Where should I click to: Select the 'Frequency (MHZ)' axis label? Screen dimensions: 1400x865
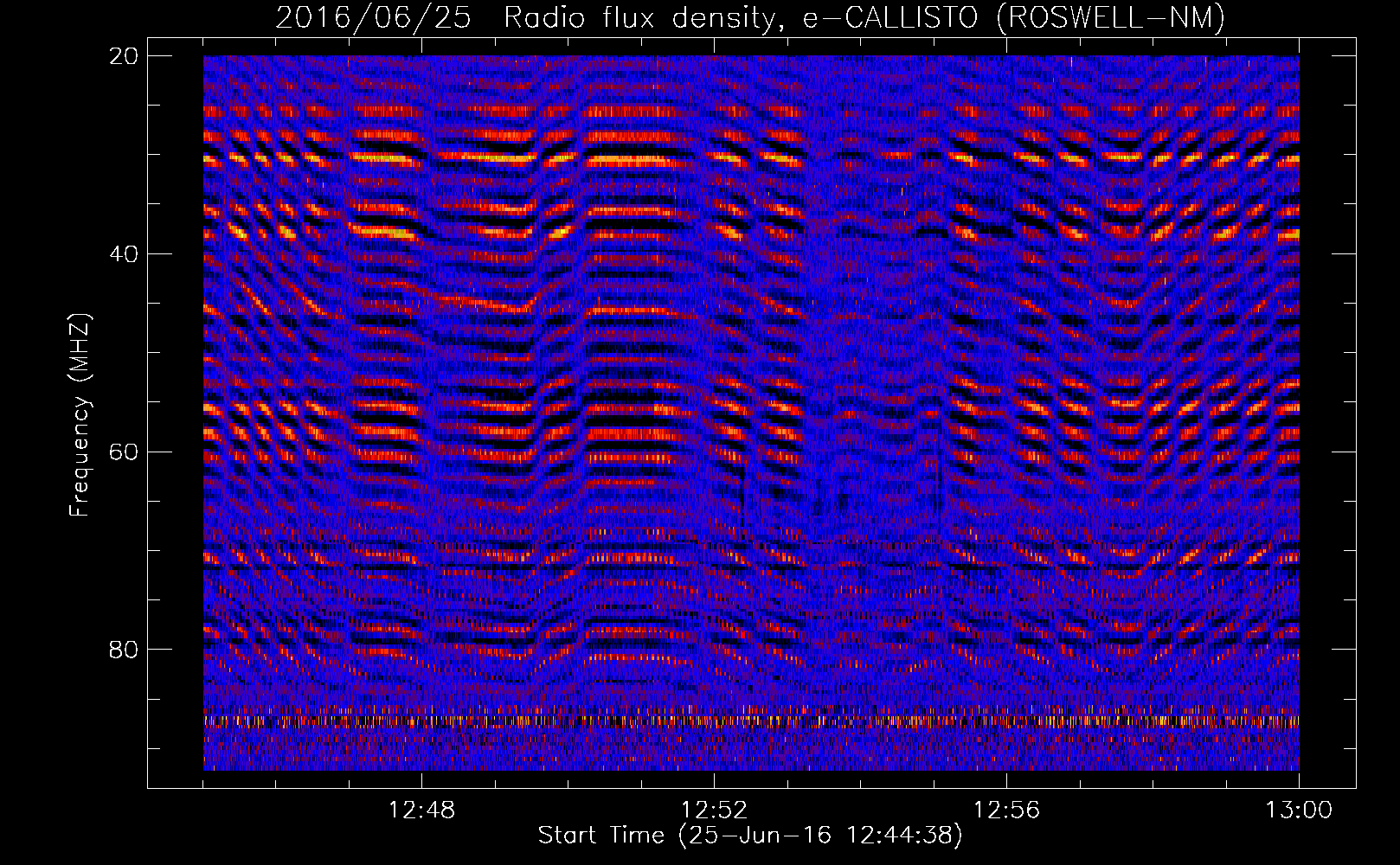tap(79, 415)
